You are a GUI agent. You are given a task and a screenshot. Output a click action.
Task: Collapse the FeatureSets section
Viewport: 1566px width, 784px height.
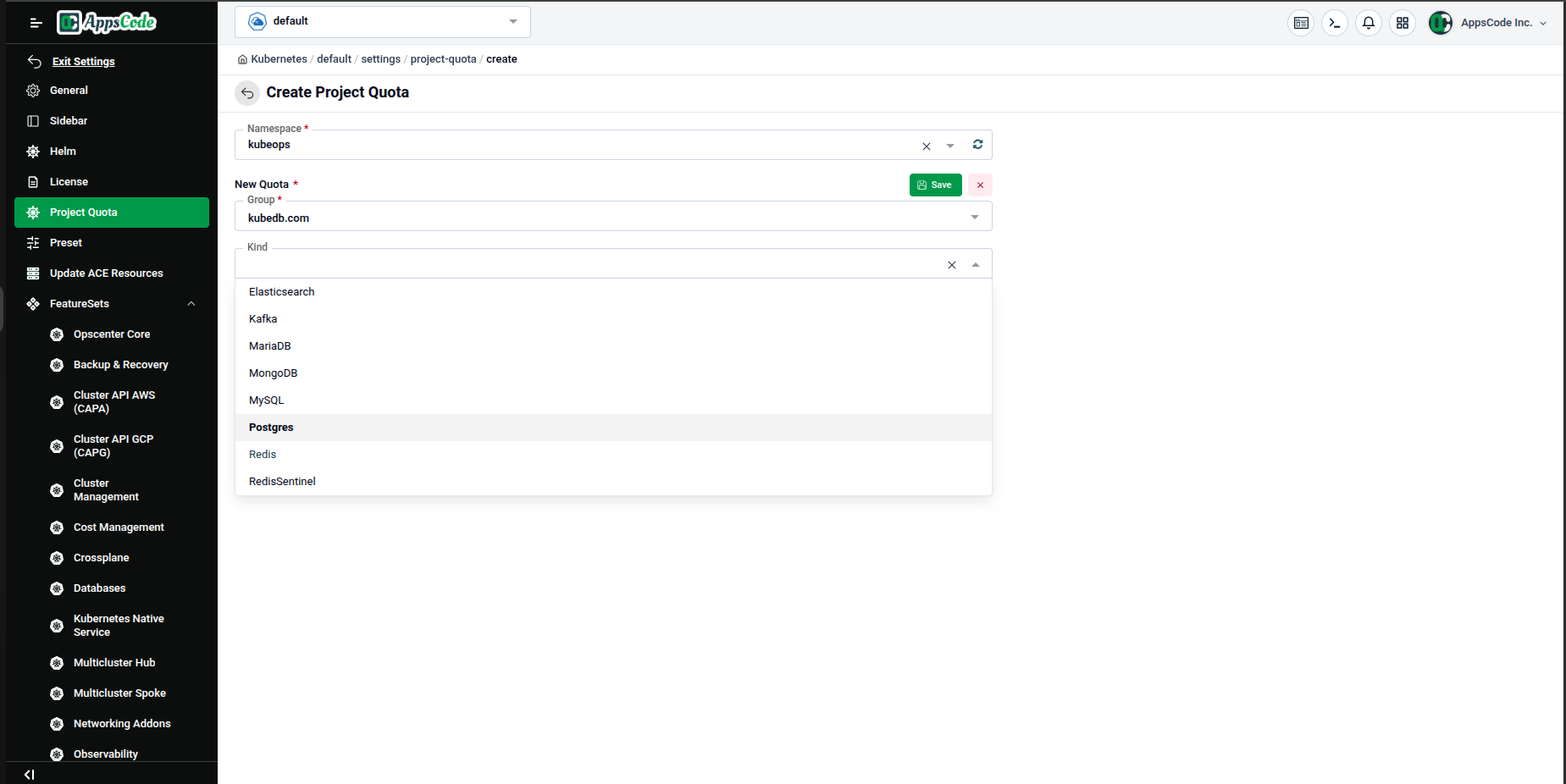191,303
